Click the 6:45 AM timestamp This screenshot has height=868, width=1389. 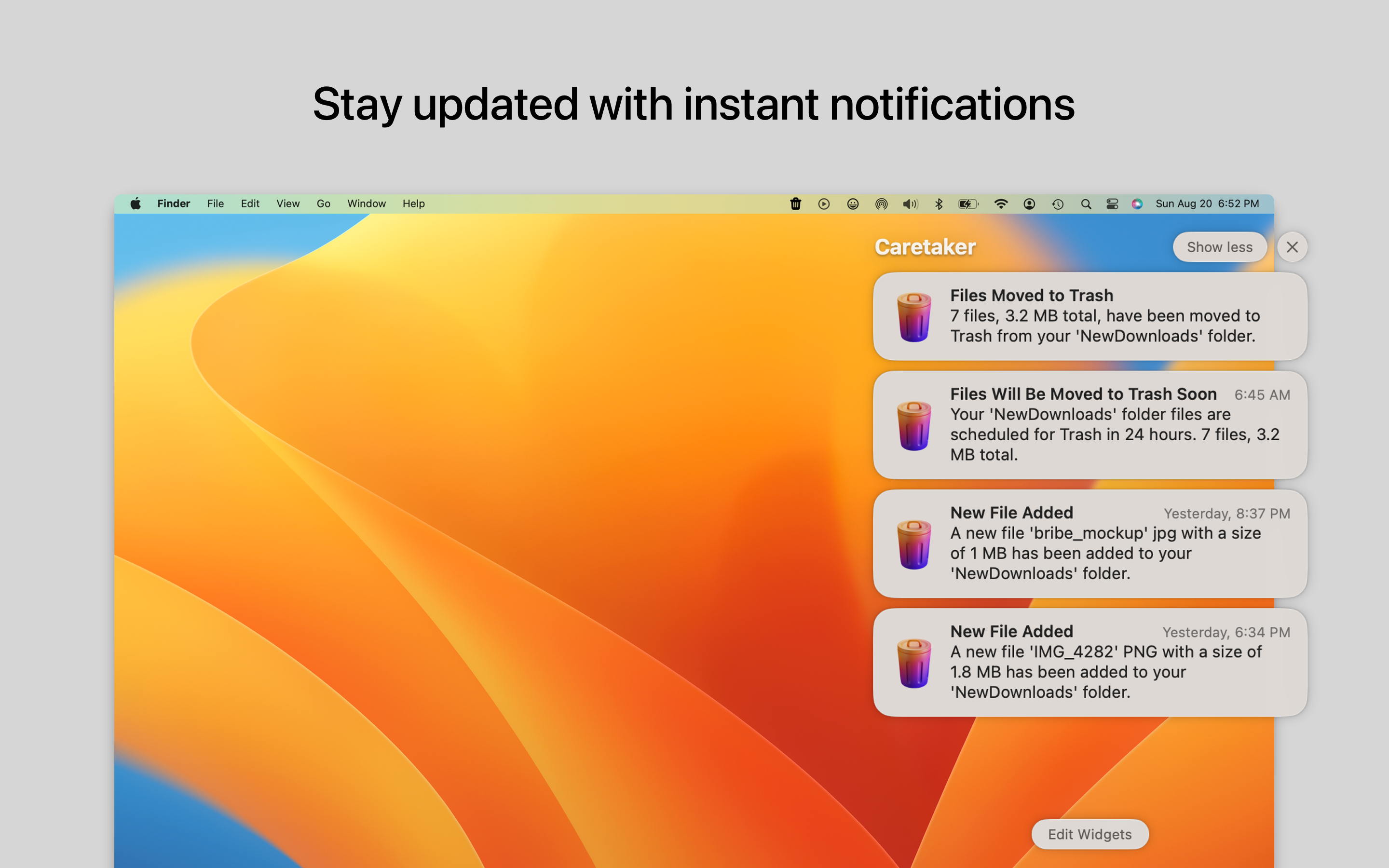pos(1262,395)
